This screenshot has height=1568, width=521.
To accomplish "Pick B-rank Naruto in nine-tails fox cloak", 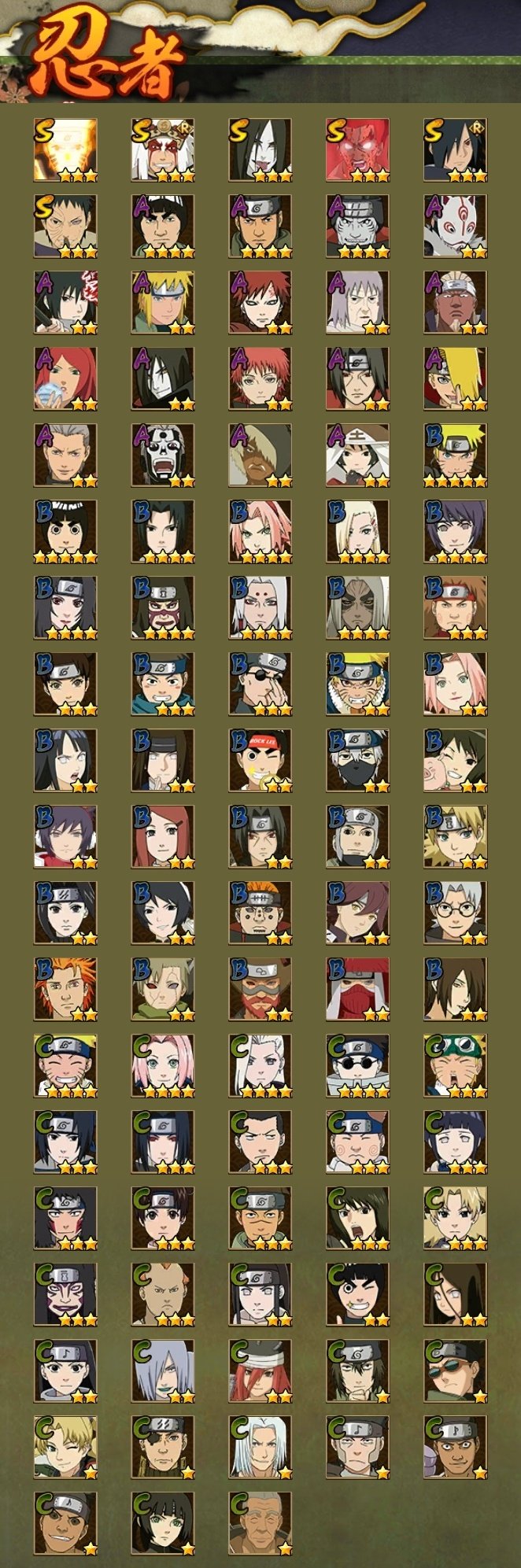I will (x=358, y=684).
